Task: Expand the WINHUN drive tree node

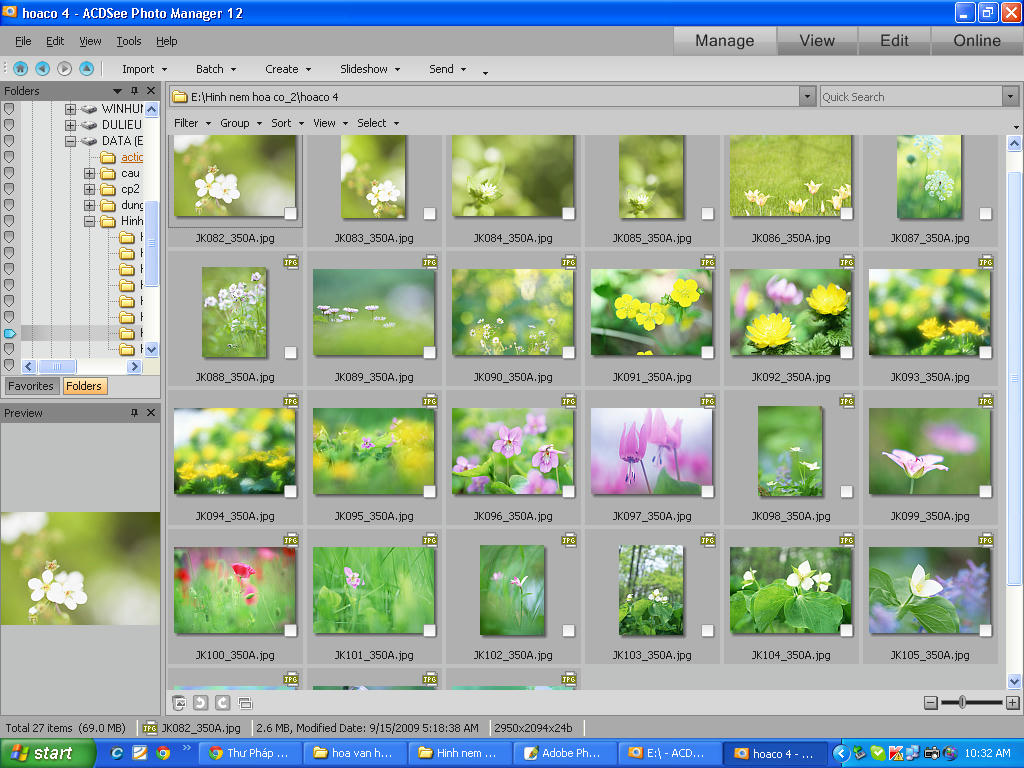Action: pos(70,108)
